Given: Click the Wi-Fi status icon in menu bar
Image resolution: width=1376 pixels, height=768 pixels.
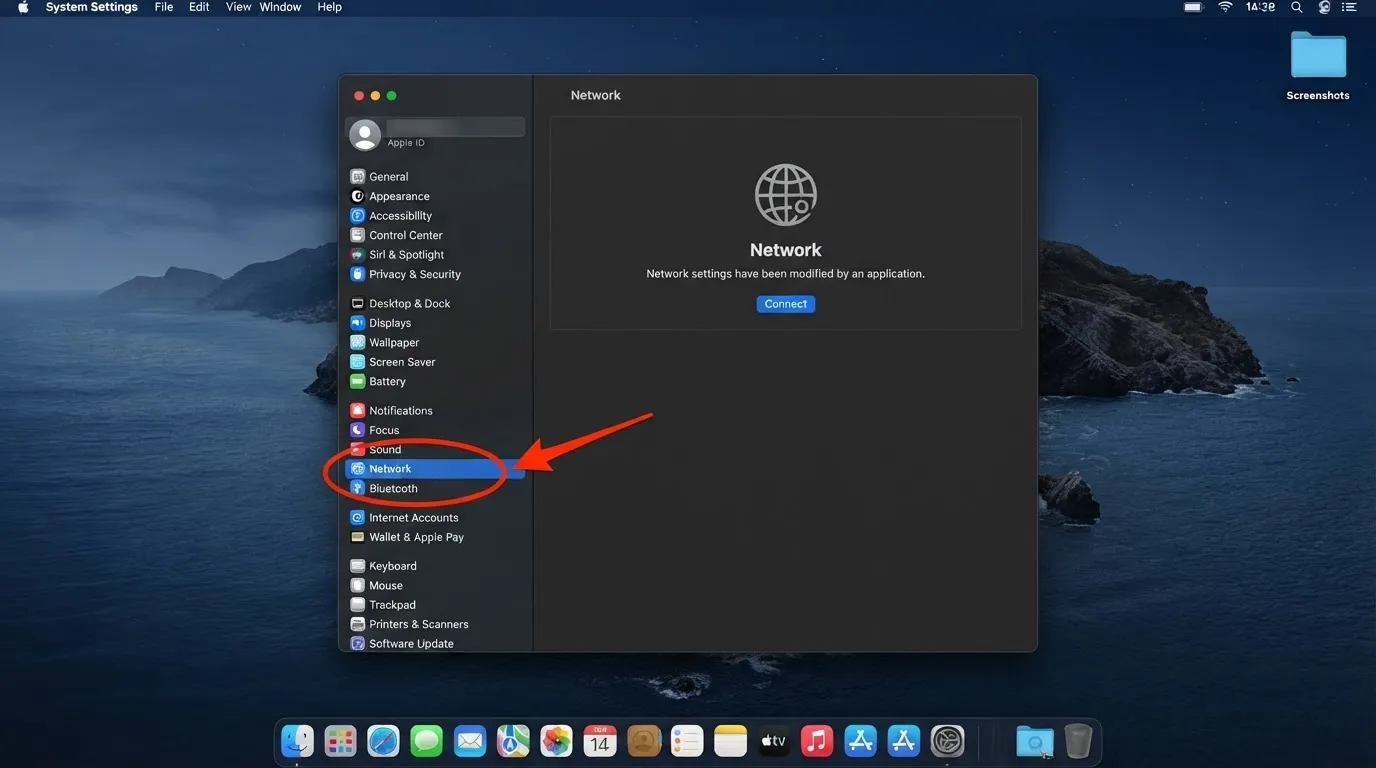Looking at the screenshot, I should pos(1225,7).
